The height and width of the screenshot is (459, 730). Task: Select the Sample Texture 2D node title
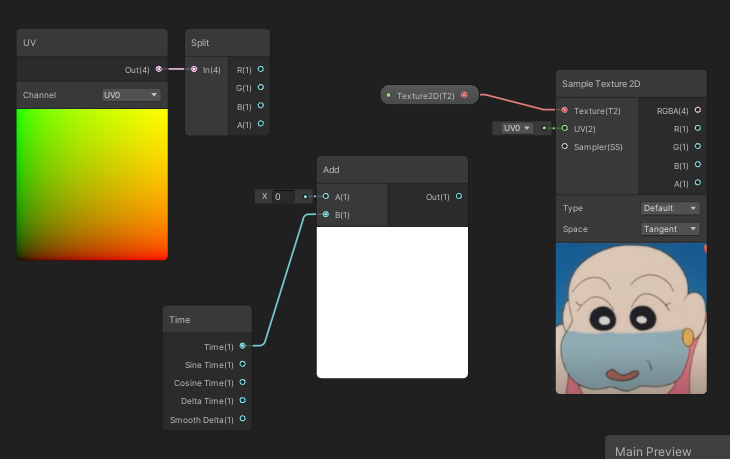click(631, 84)
